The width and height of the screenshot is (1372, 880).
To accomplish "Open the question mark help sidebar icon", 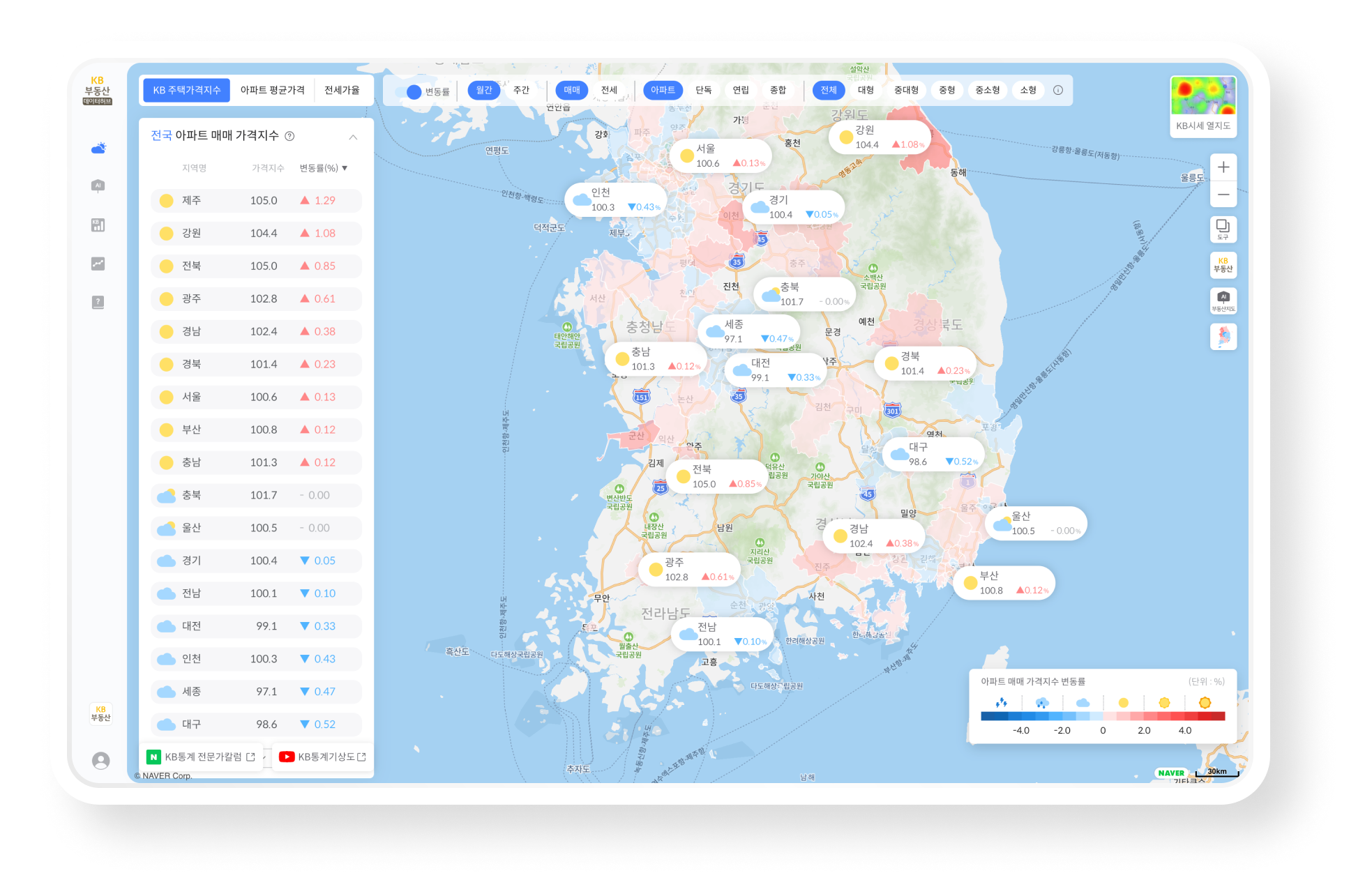I will click(x=98, y=302).
